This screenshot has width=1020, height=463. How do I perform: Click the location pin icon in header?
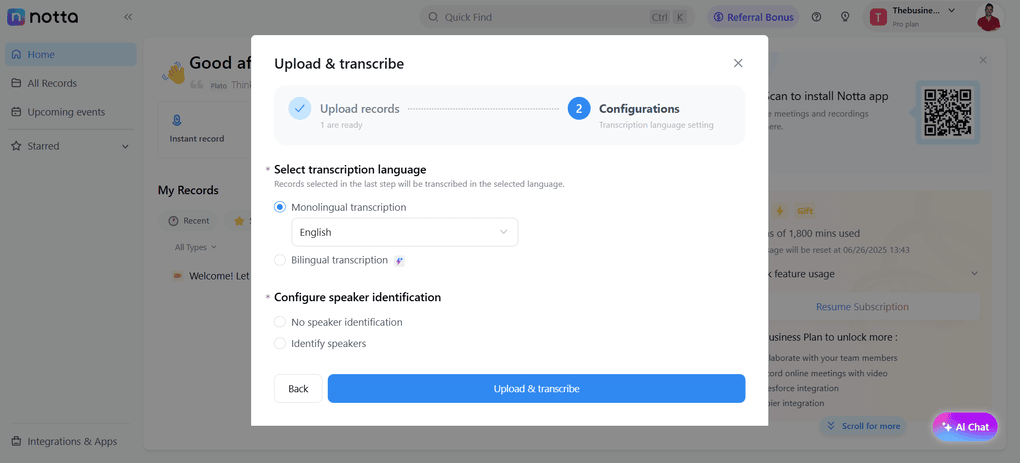(845, 17)
